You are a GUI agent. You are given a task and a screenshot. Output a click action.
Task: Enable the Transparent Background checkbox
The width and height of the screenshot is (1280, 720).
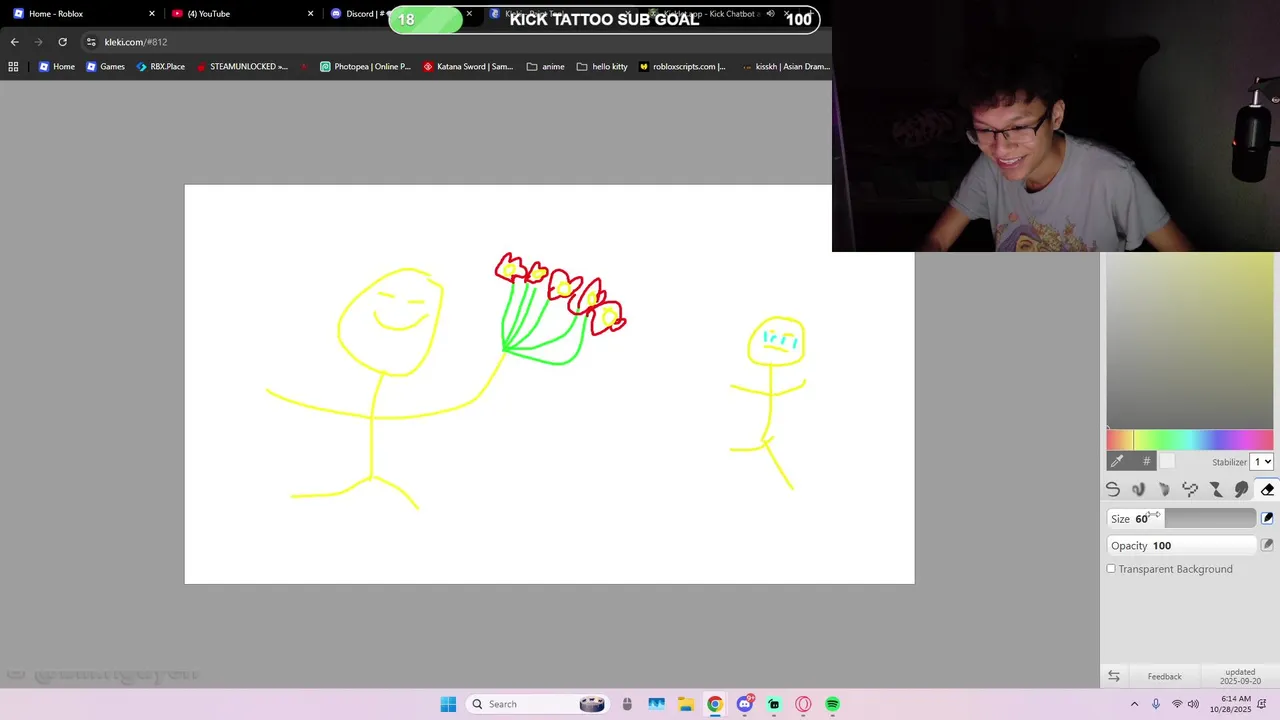[x=1111, y=569]
